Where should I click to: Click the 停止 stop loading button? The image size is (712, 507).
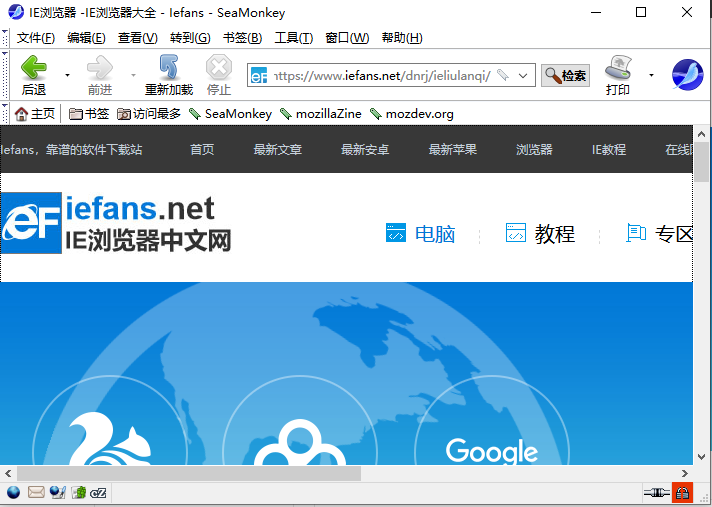click(219, 75)
